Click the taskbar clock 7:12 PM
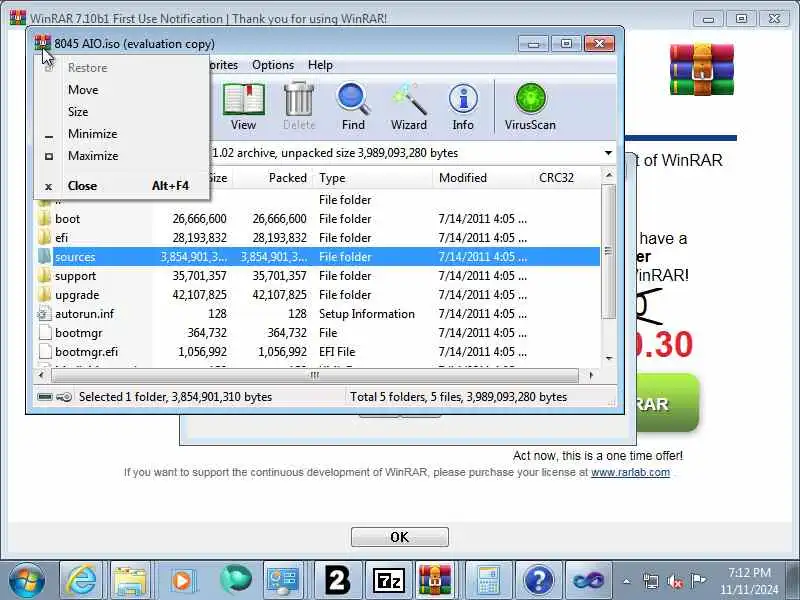This screenshot has height=600, width=800. pyautogui.click(x=749, y=572)
